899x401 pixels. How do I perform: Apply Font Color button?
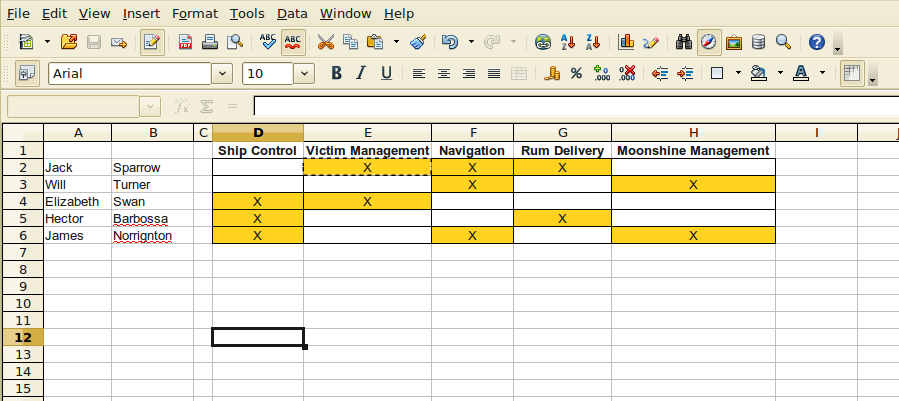click(x=801, y=73)
